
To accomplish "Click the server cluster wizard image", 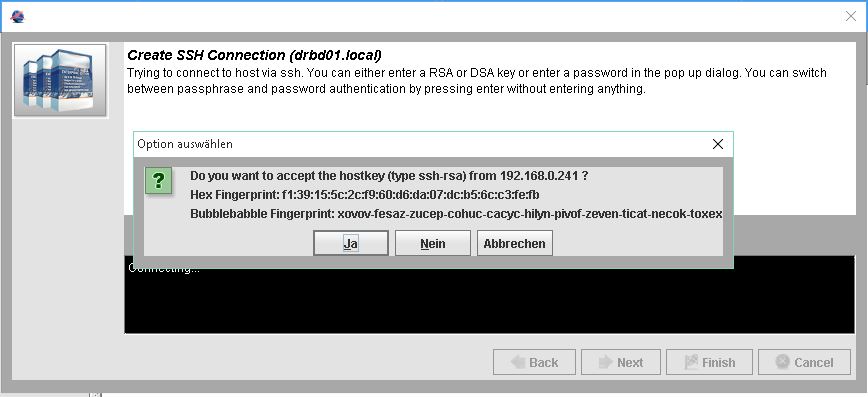I will (x=60, y=80).
